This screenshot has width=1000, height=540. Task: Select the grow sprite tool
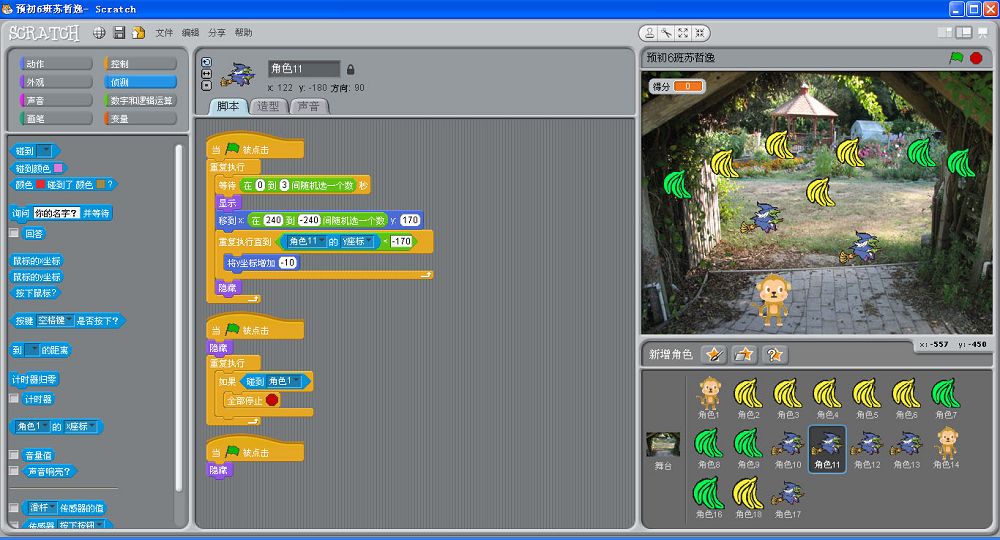click(682, 33)
